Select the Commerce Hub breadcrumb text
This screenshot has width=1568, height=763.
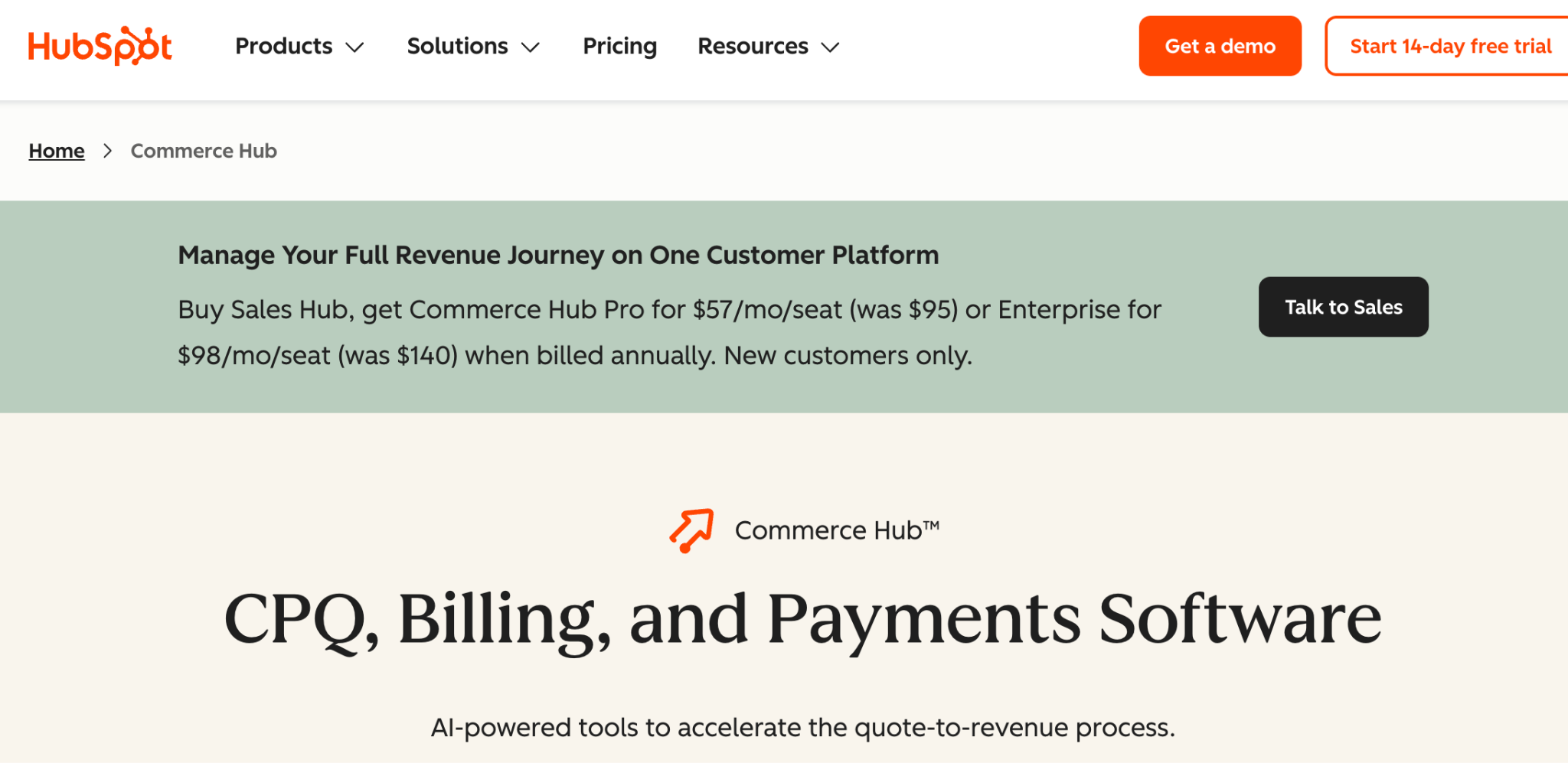pos(204,151)
